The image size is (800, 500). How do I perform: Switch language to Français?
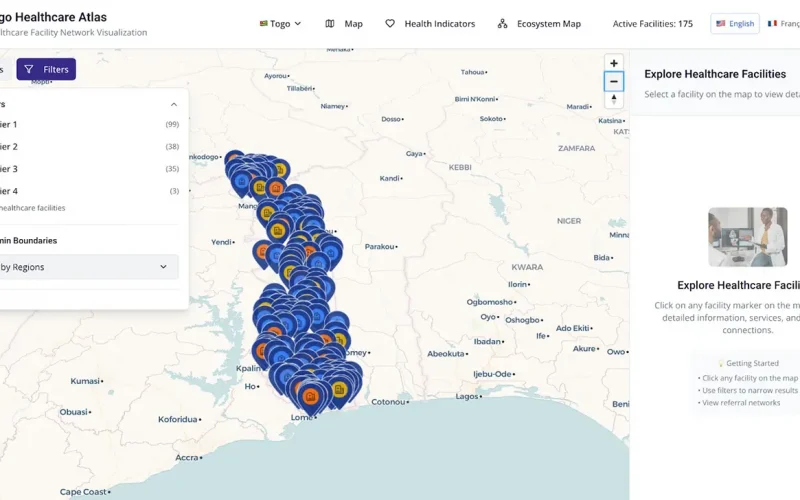(x=783, y=24)
